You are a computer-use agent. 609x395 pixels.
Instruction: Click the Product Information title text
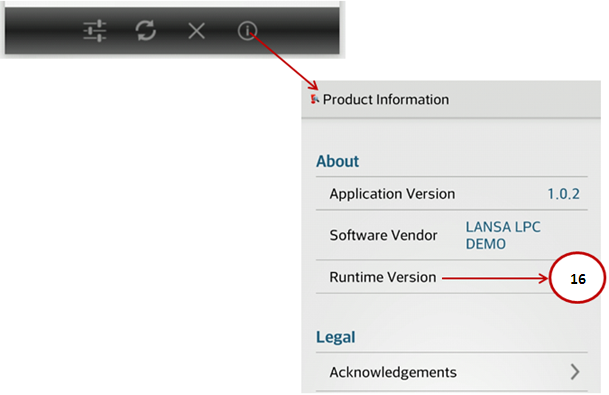[386, 100]
